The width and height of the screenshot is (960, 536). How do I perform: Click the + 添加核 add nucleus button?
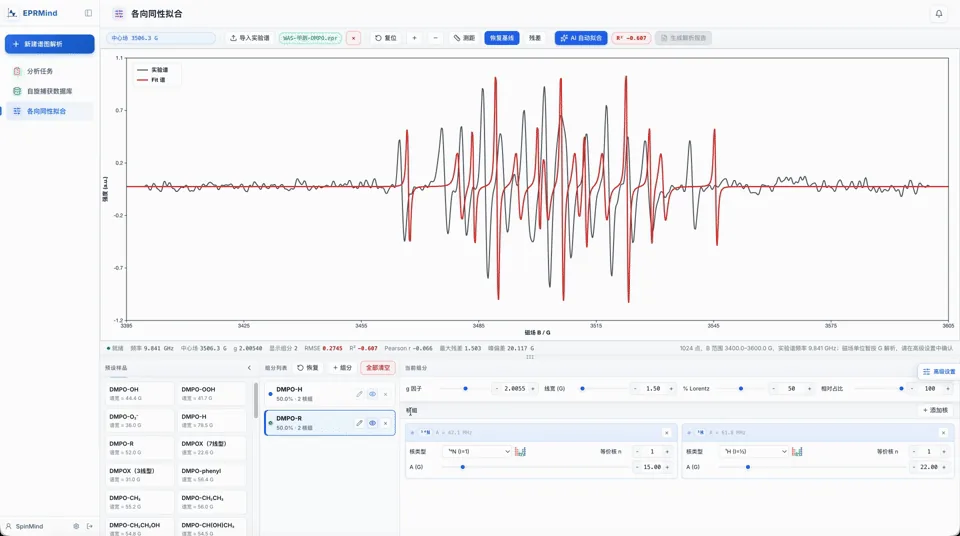point(935,410)
